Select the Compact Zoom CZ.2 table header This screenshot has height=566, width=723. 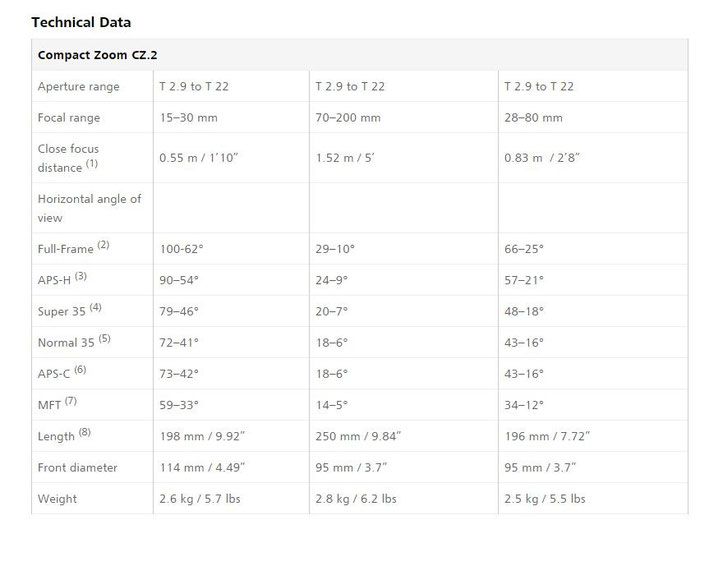tap(97, 55)
